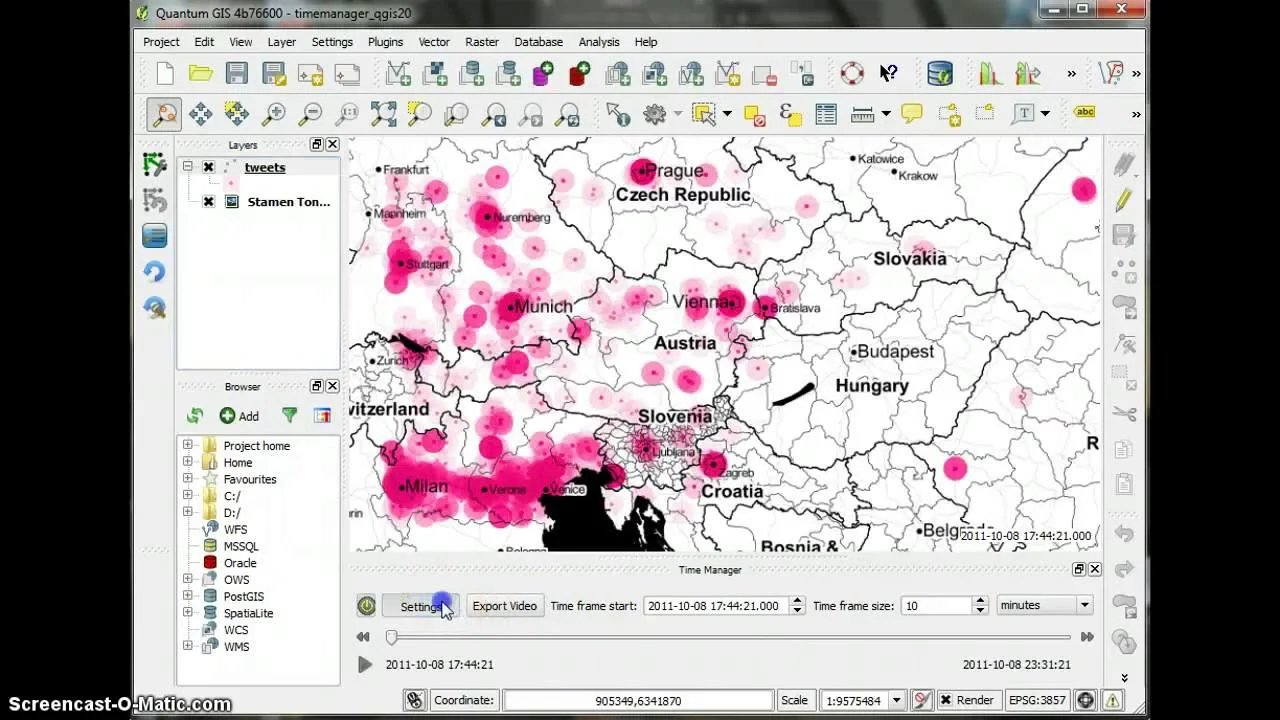Select the Identify Features tool
Image resolution: width=1280 pixels, height=720 pixels.
pyautogui.click(x=618, y=114)
